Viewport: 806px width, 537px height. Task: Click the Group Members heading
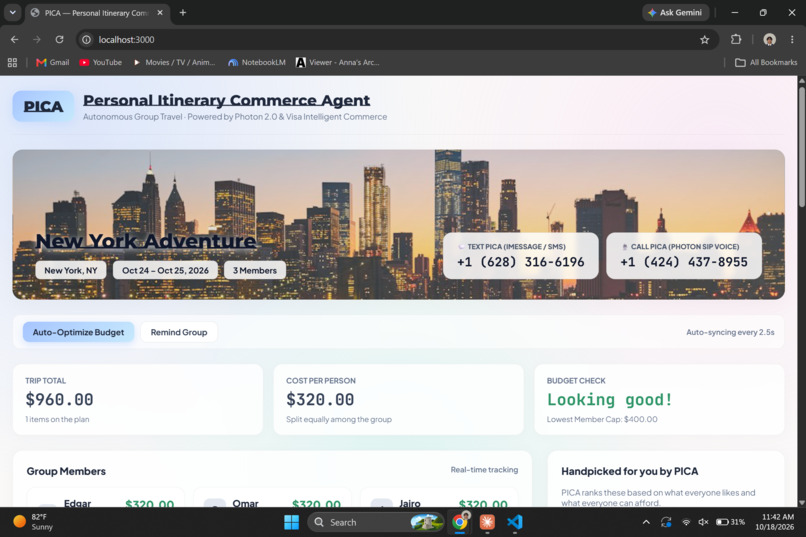(x=66, y=471)
